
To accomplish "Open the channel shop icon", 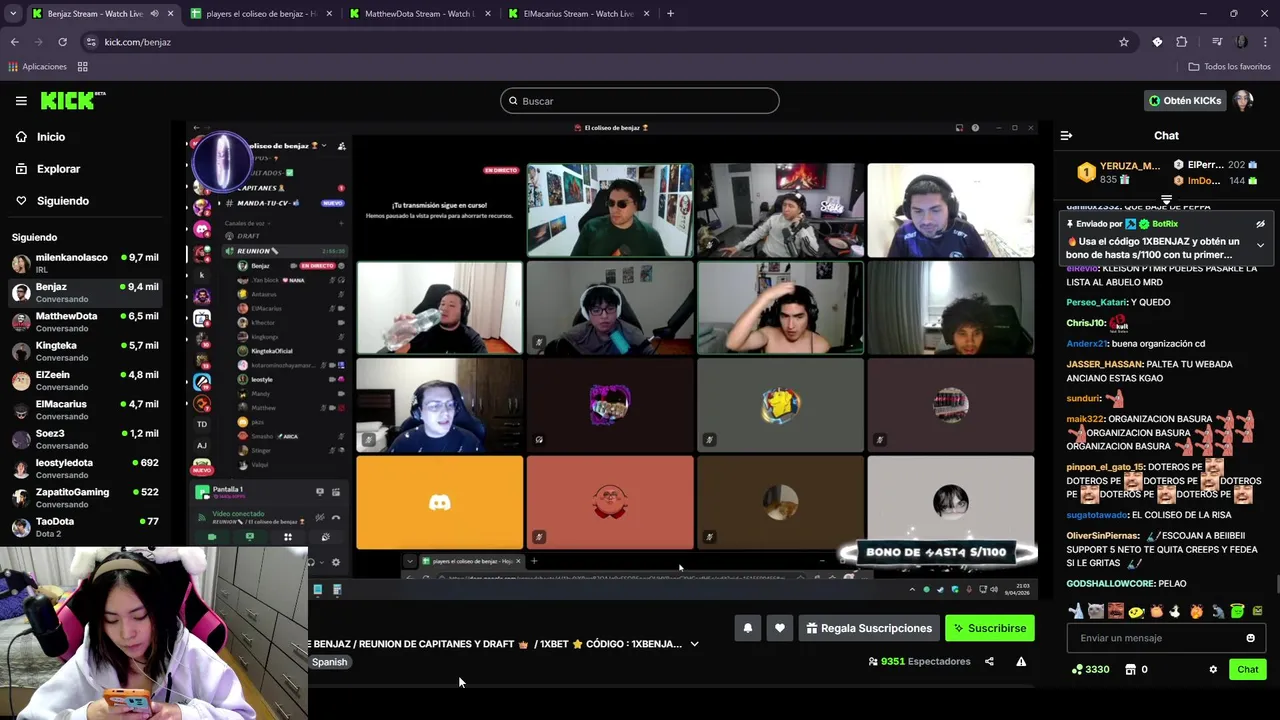I will coord(1131,669).
